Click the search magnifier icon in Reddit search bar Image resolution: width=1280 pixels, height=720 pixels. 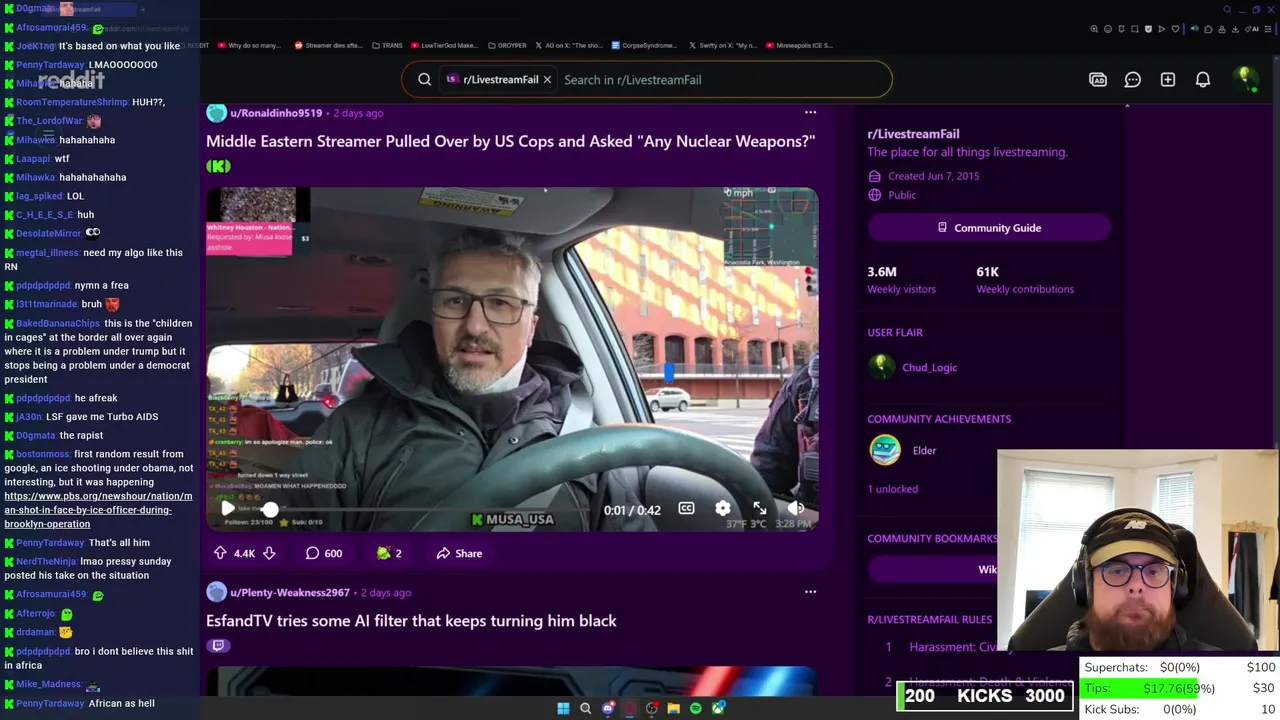(x=425, y=79)
